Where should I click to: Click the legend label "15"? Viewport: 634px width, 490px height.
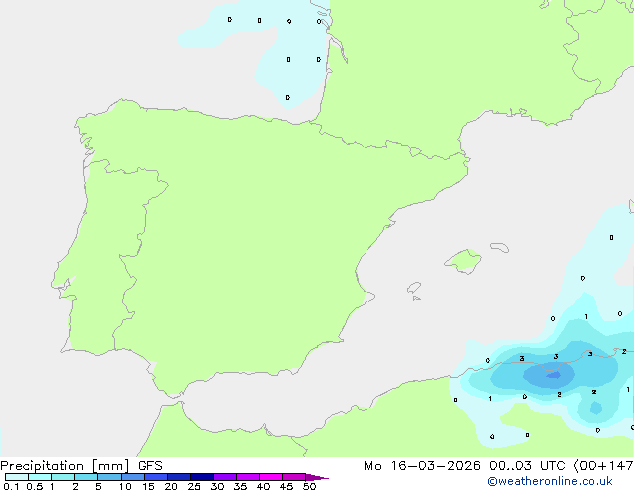tap(148, 486)
